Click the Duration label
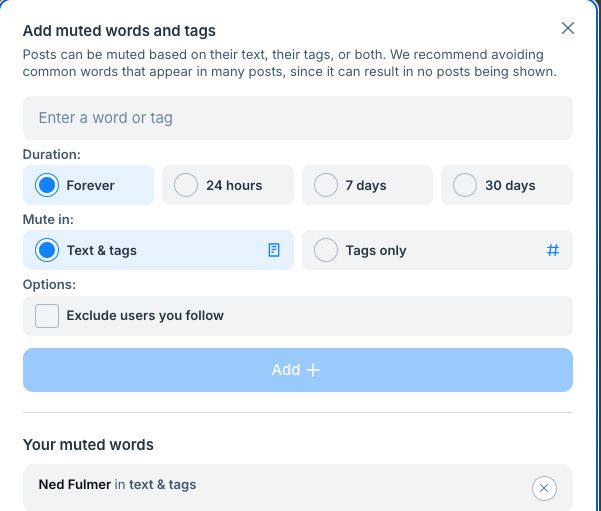Viewport: 601px width, 511px height. click(x=52, y=155)
